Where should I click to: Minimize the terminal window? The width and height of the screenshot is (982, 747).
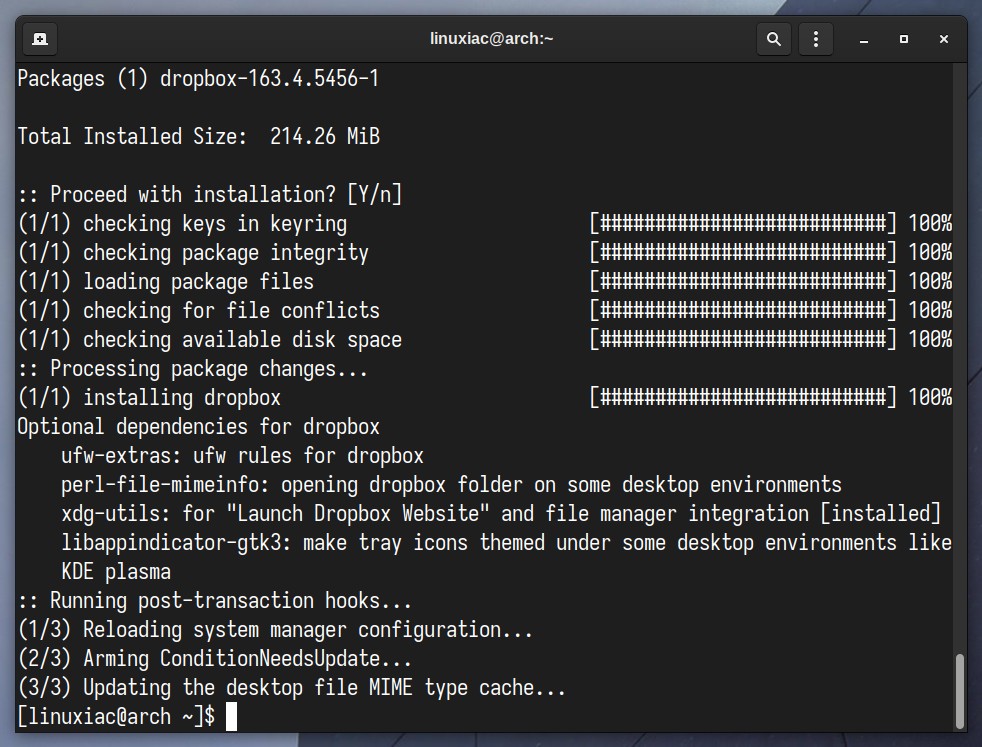coord(864,39)
